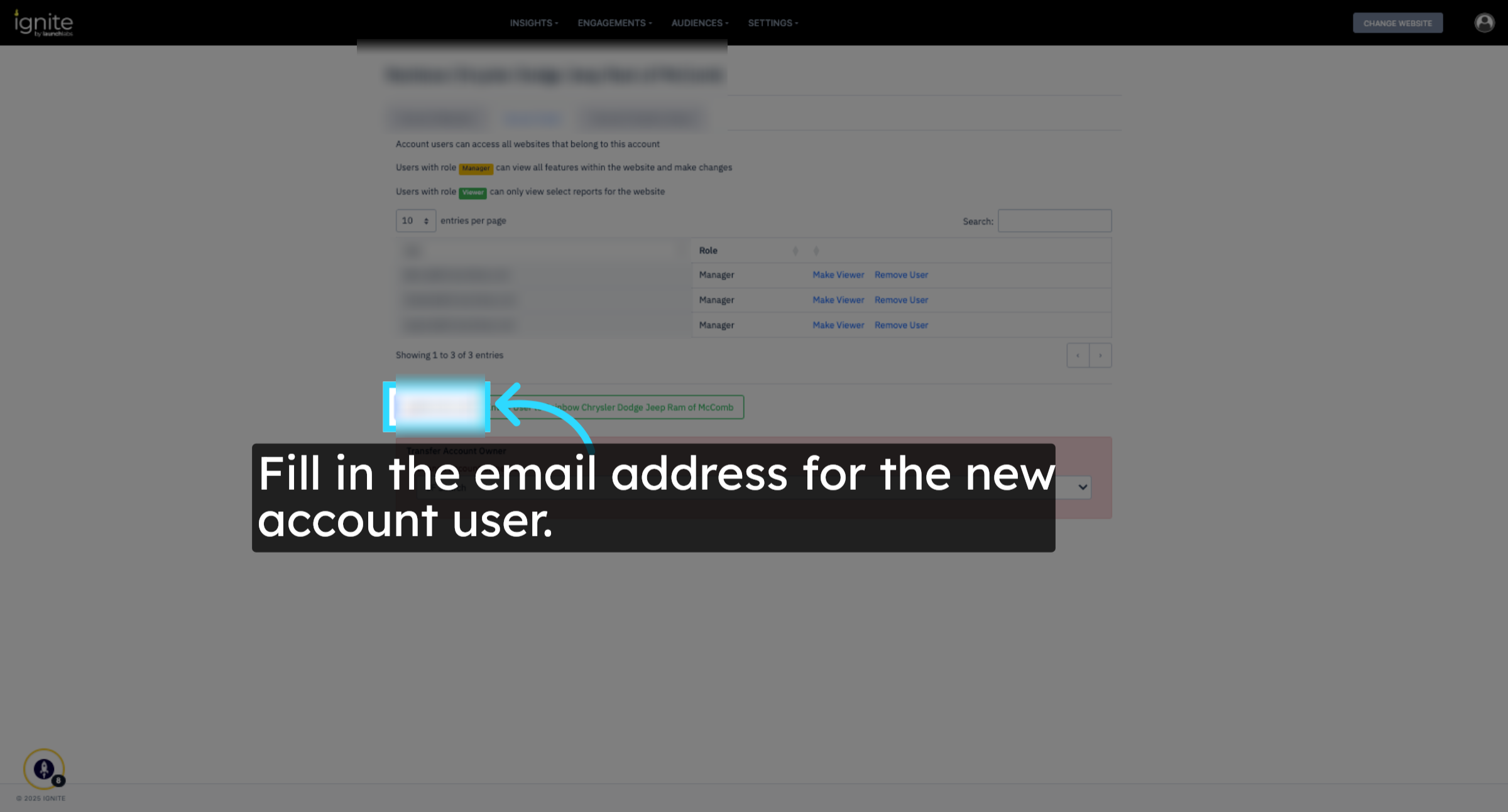The width and height of the screenshot is (1508, 812).
Task: Click Remove User for the second user
Action: click(x=901, y=300)
